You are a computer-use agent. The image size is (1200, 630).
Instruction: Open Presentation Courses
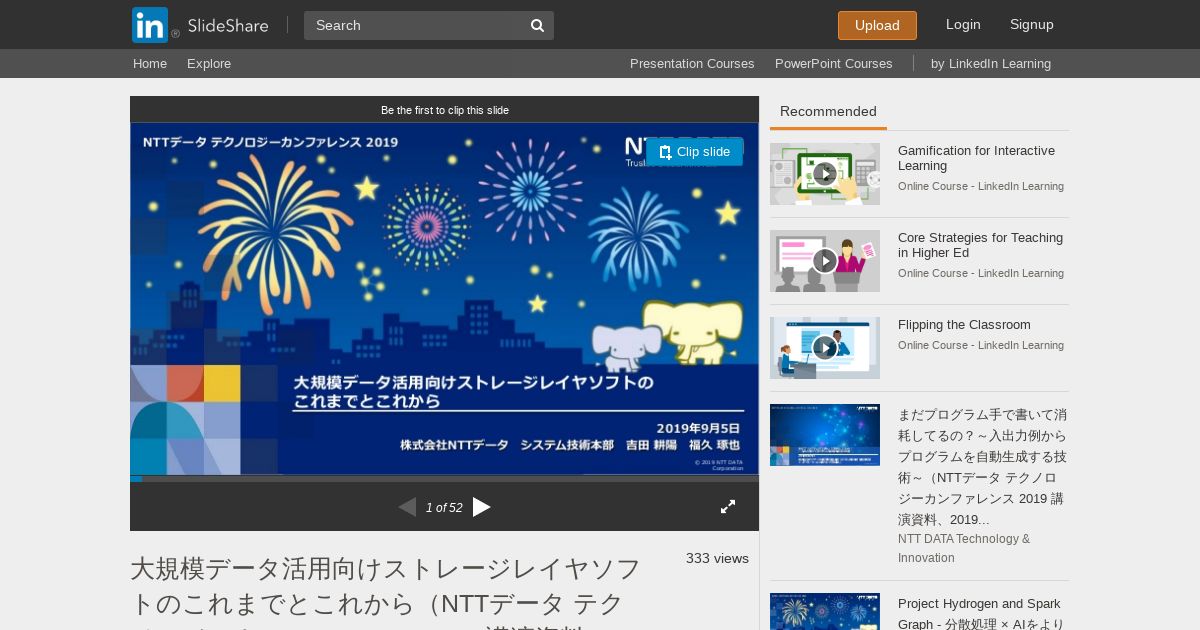[692, 63]
